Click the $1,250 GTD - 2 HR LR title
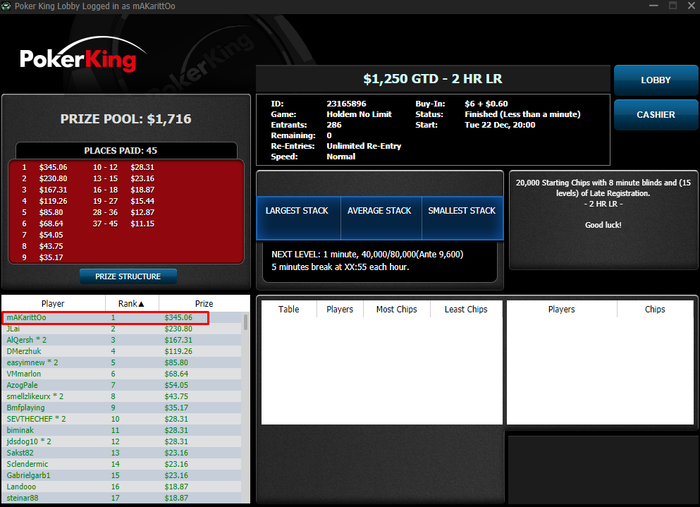Image resolution: width=700 pixels, height=507 pixels. 433,79
